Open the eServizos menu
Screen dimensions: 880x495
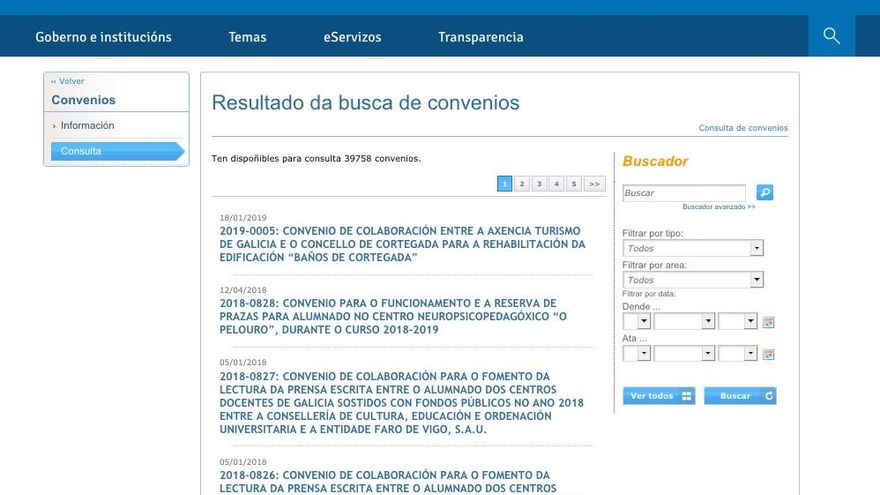pyautogui.click(x=352, y=37)
